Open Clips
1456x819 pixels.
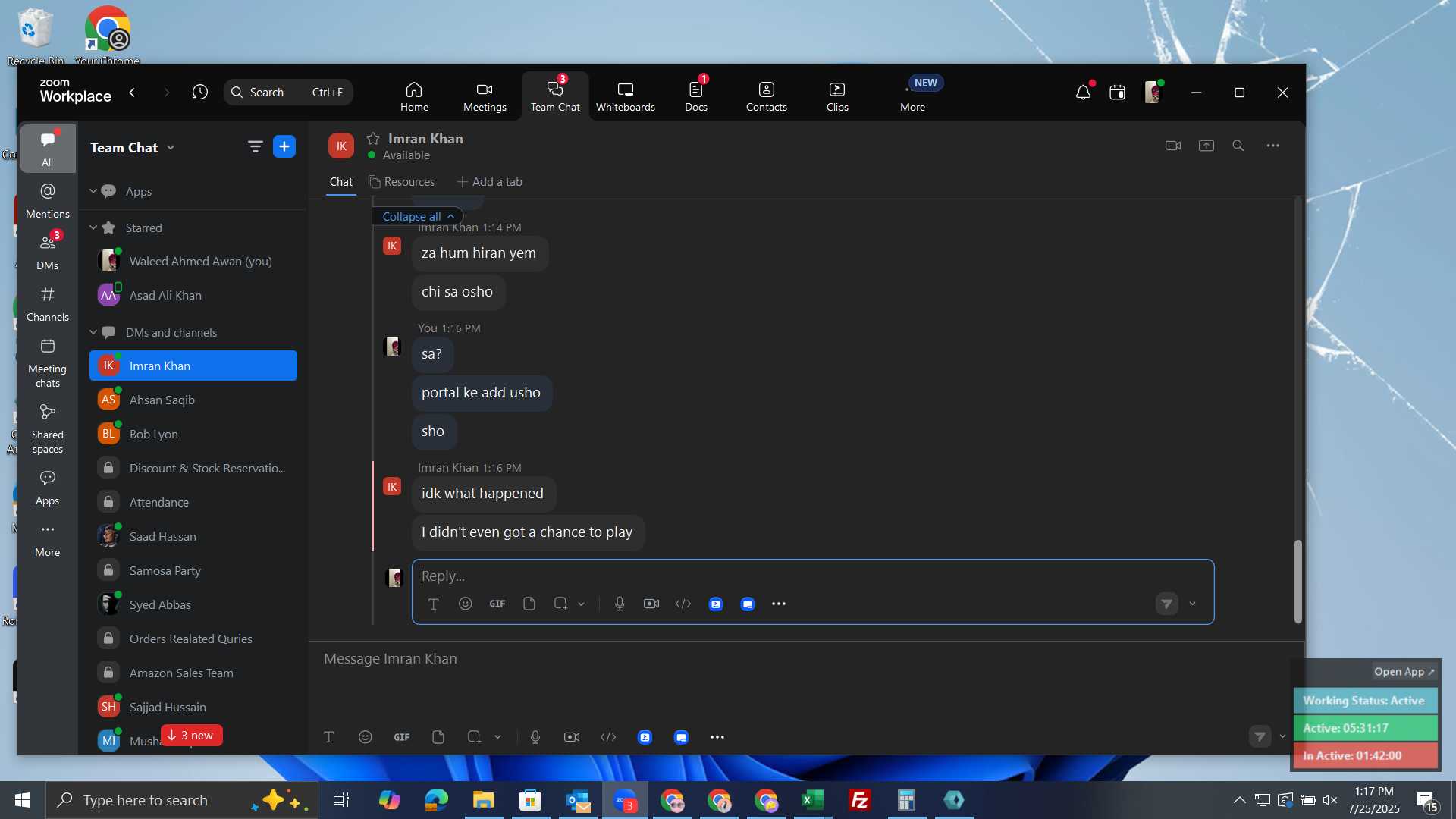[x=837, y=96]
